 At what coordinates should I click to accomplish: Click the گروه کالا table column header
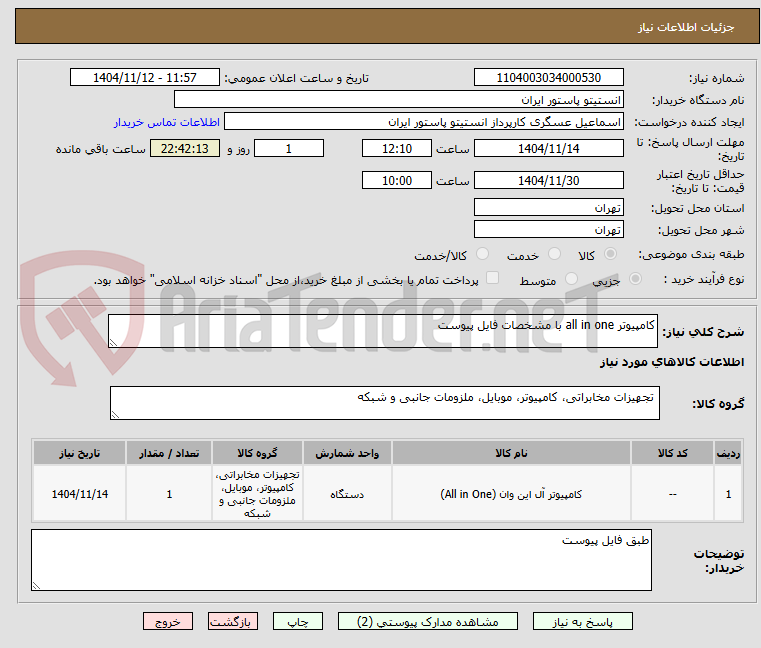[x=257, y=453]
